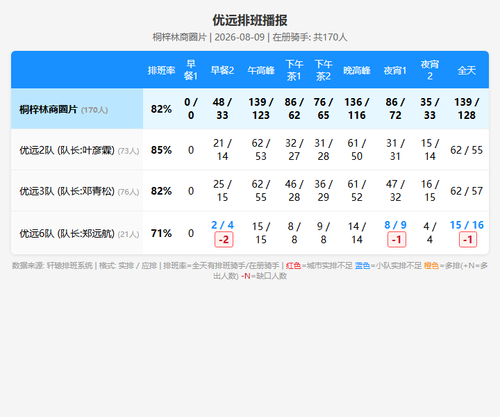Click 优远3队's 61 / 52 晚高峰 cell

click(x=357, y=191)
